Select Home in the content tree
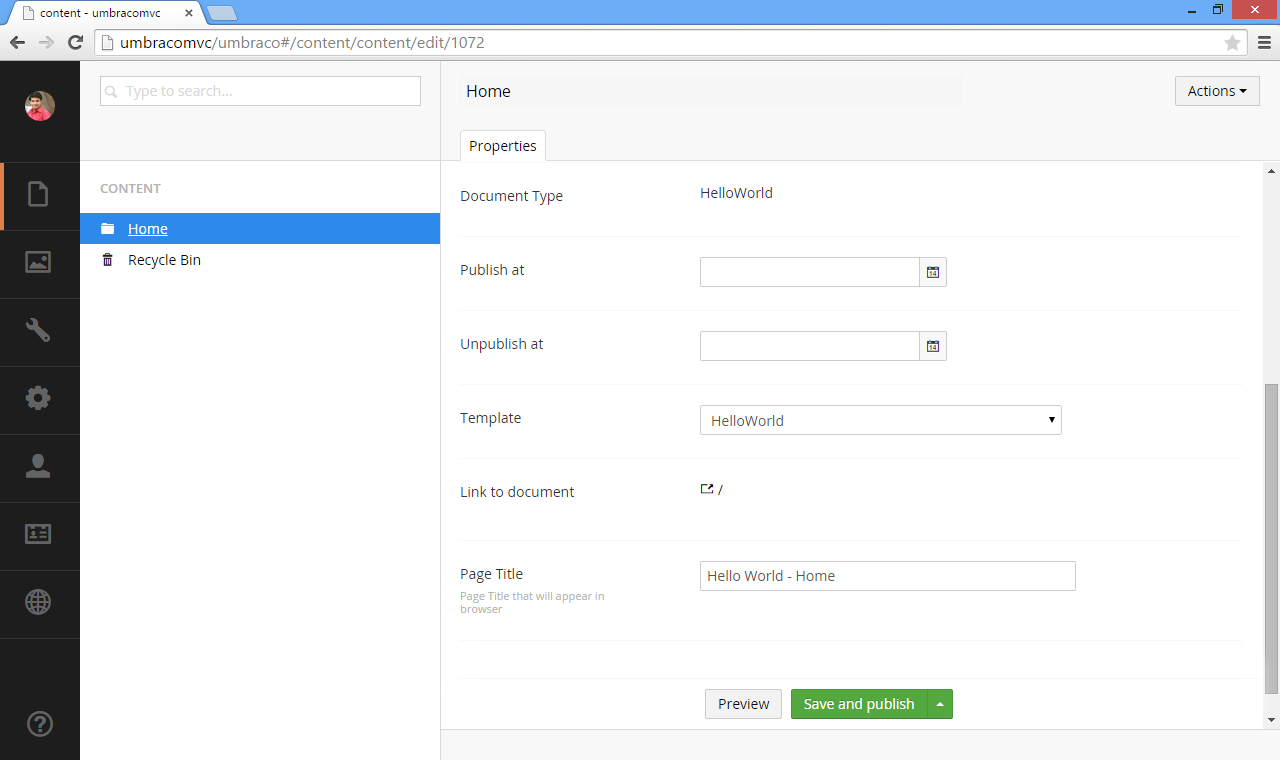 pyautogui.click(x=148, y=229)
